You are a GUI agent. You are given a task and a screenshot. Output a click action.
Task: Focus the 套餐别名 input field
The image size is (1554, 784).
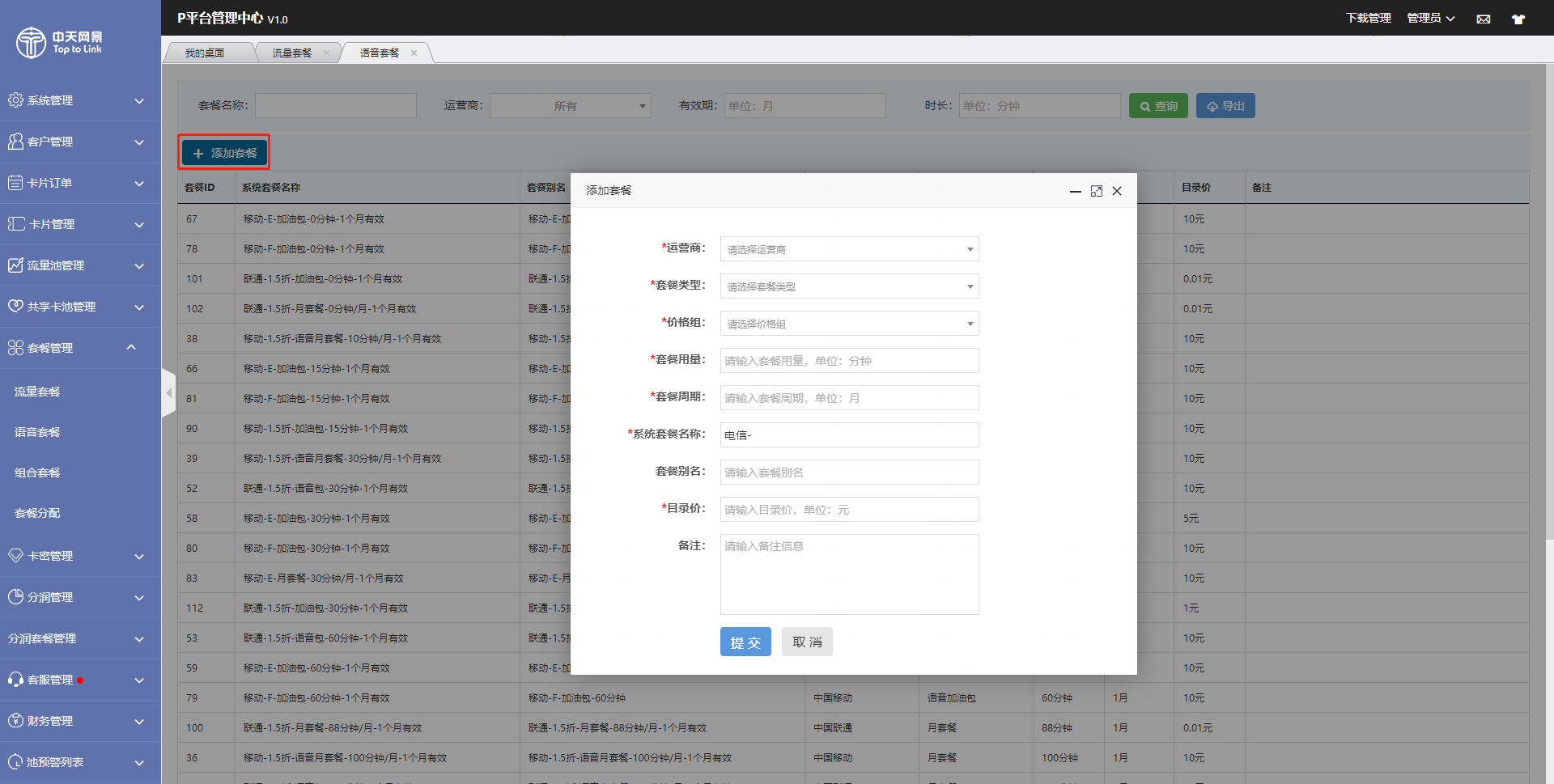tap(849, 473)
